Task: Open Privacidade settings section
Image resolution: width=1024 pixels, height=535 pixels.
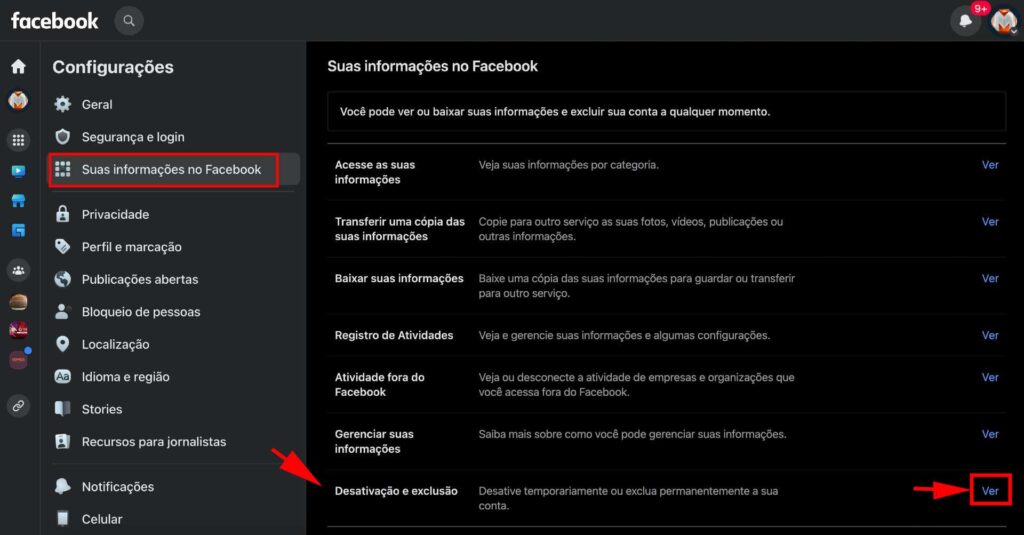Action: (x=115, y=214)
